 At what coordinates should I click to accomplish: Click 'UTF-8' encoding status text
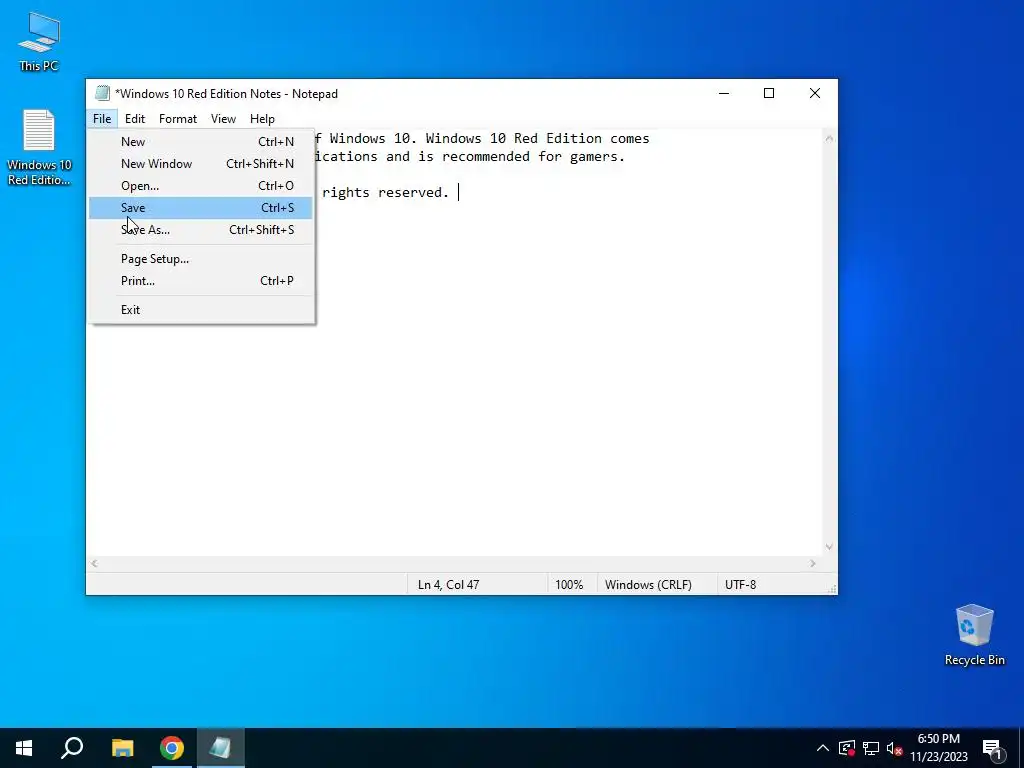(741, 585)
